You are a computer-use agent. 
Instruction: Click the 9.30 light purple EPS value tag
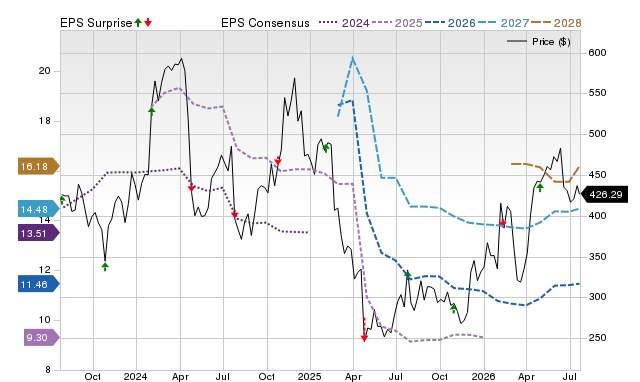[41, 338]
